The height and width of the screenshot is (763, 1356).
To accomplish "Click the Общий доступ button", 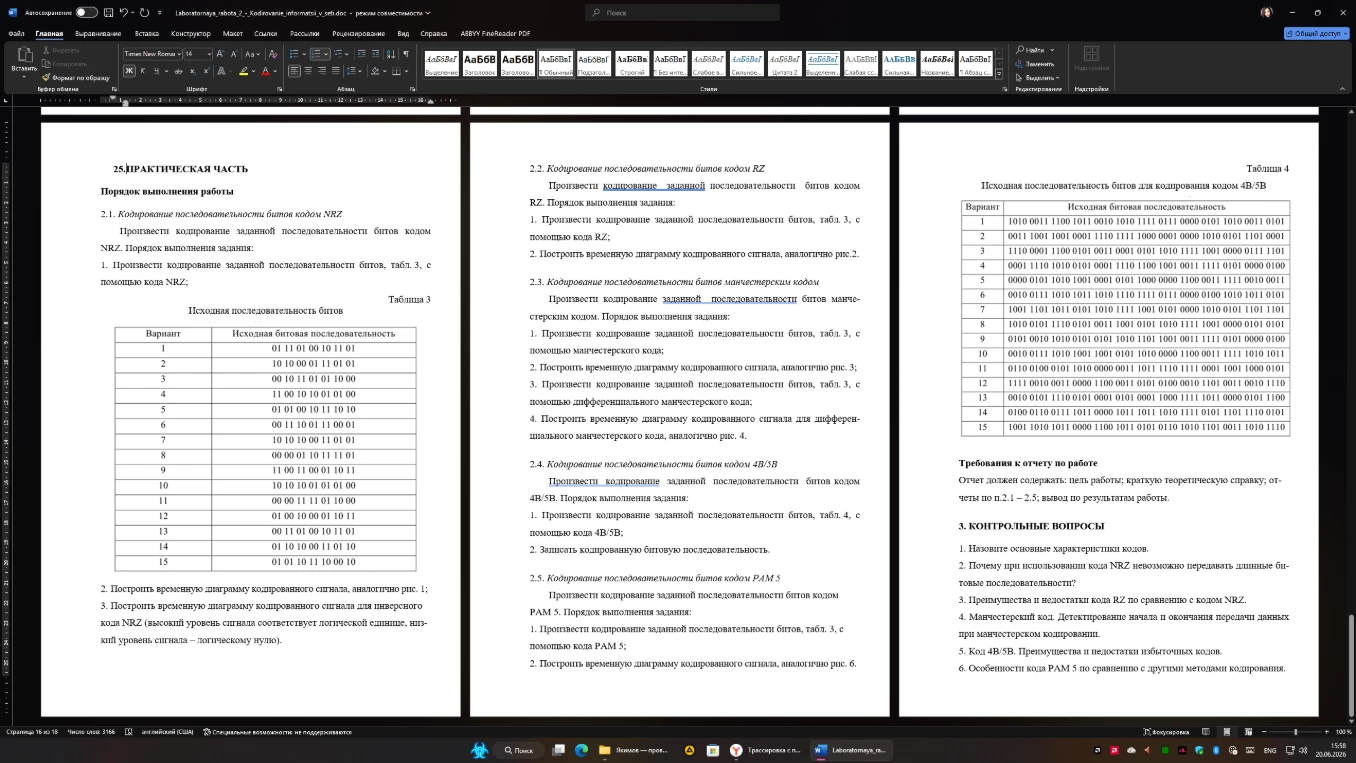I will tap(1317, 33).
